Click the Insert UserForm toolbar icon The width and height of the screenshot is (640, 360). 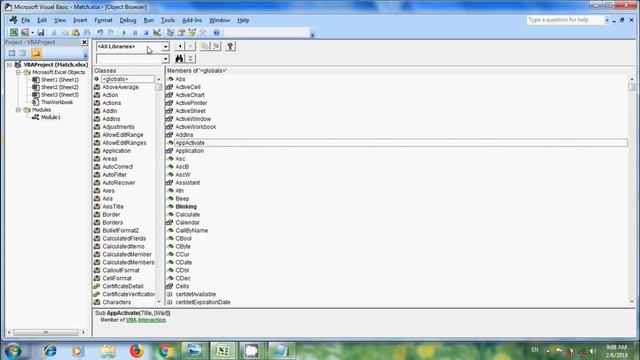click(25, 32)
